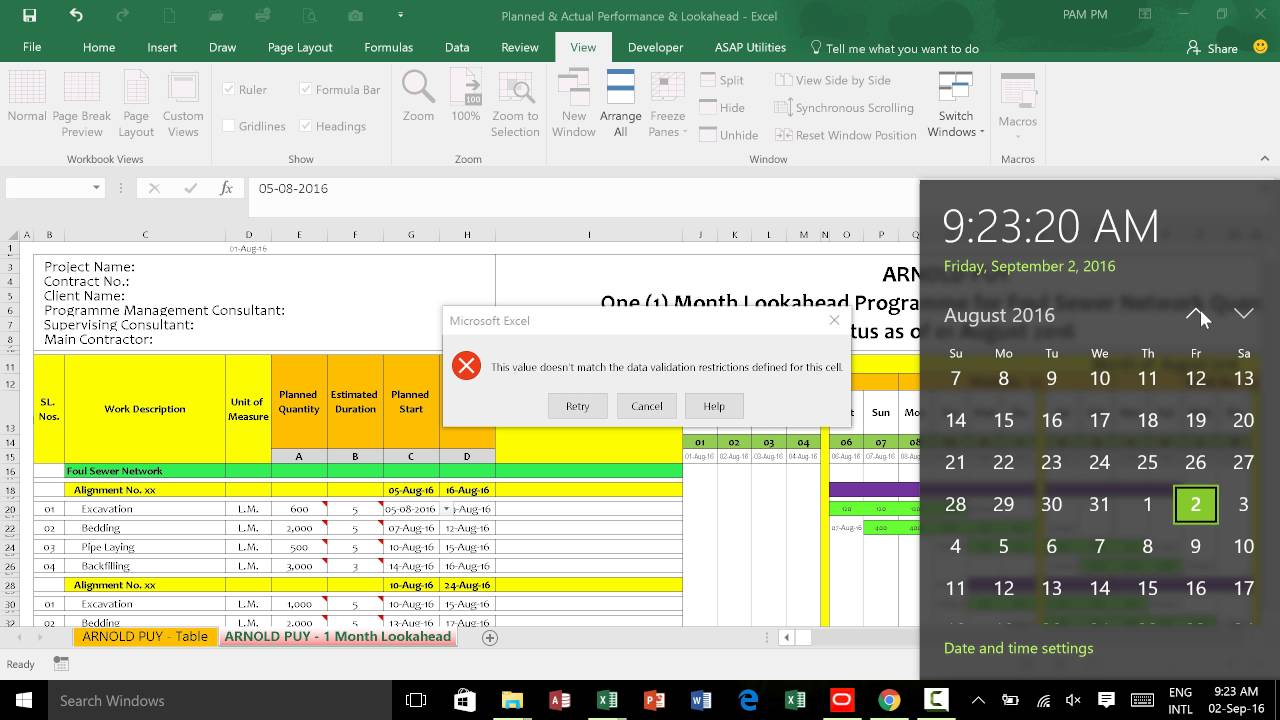Collapse the ribbon with the chevron
Screen dimensions: 1280x720
pyautogui.click(x=1264, y=158)
